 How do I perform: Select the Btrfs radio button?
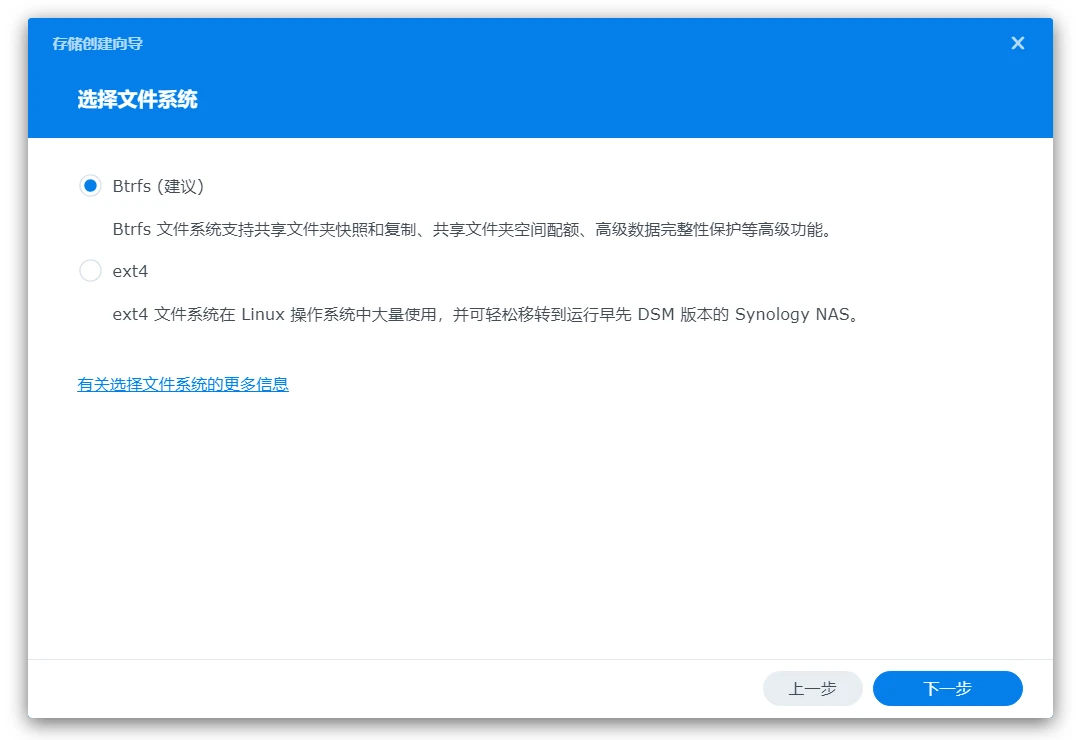(x=90, y=186)
